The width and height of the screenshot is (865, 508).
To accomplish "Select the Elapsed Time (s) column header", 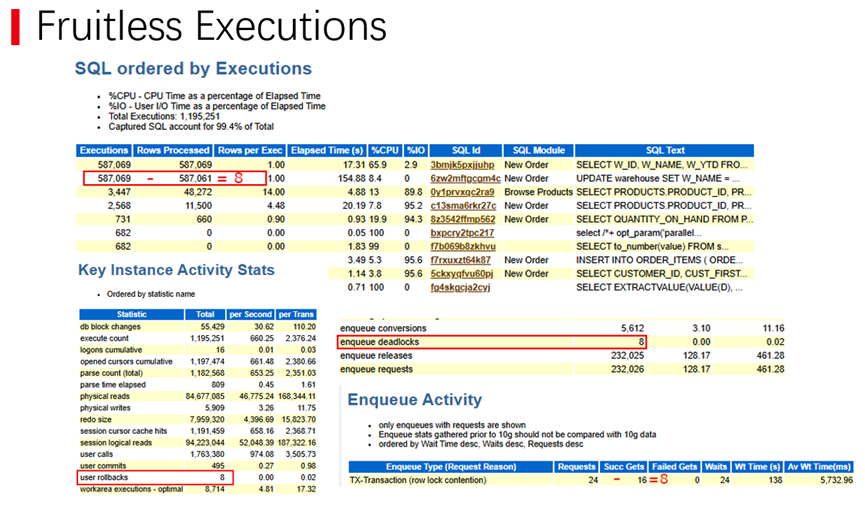I will (x=327, y=151).
